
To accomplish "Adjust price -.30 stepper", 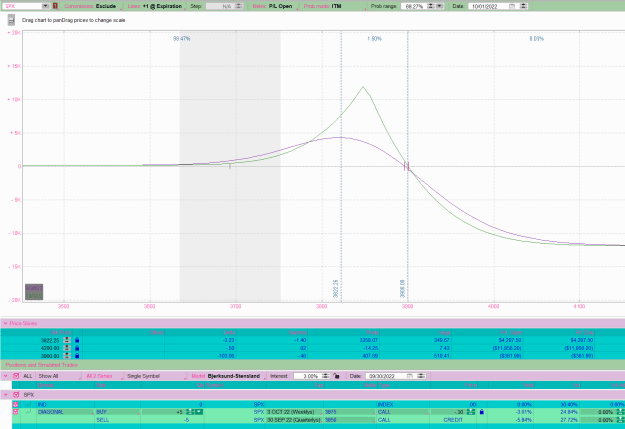I will tap(471, 412).
